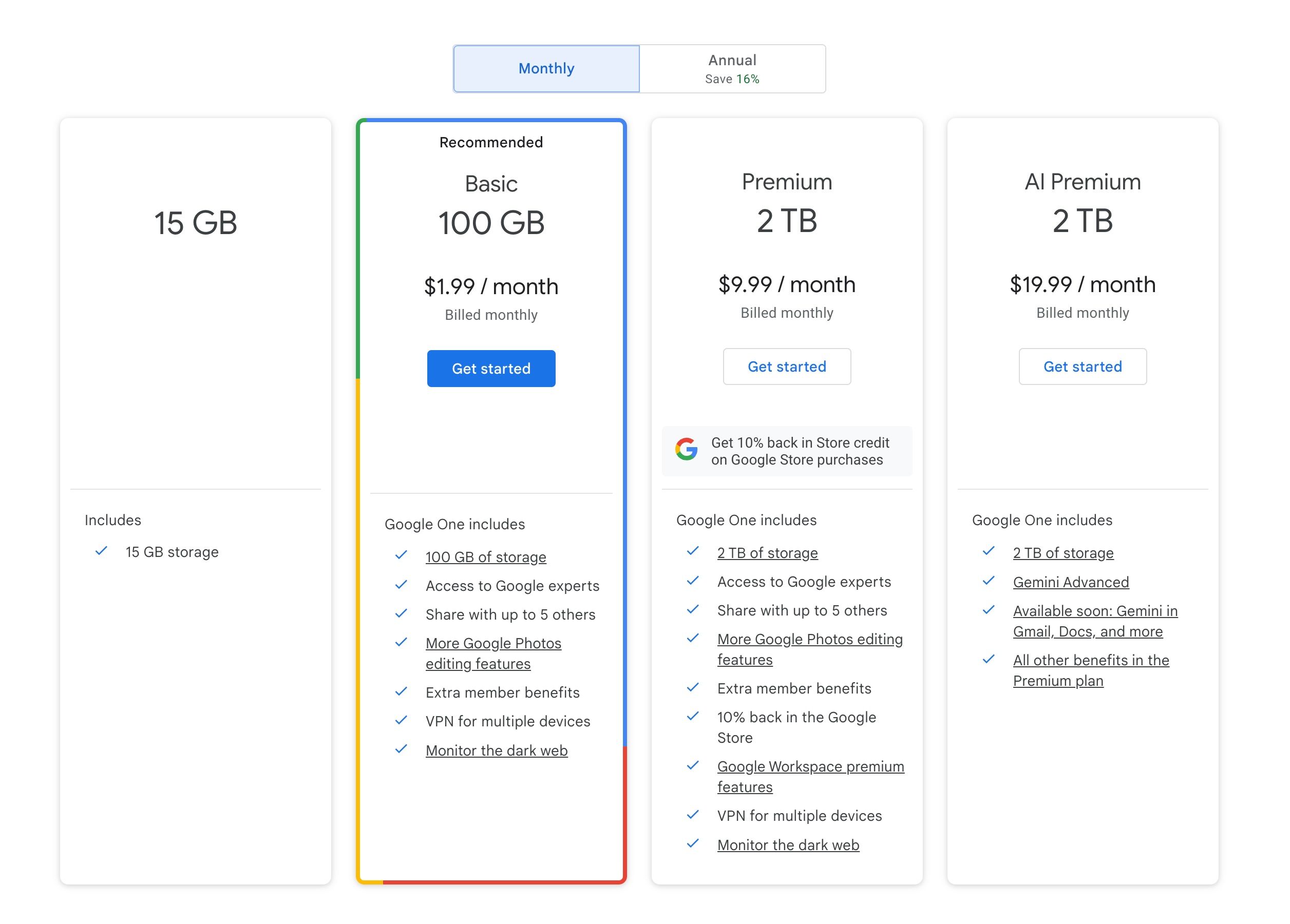Click checkmark beside 100 GB of storage
The image size is (1290, 924).
coord(401,555)
